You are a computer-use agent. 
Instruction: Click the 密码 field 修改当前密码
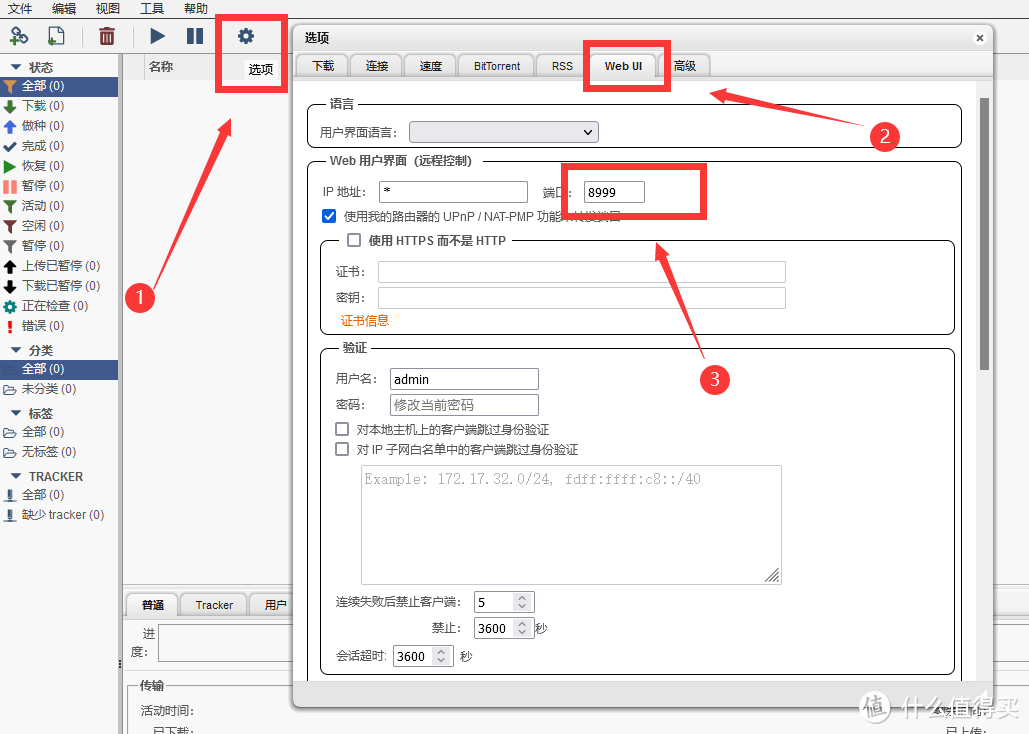pyautogui.click(x=464, y=405)
